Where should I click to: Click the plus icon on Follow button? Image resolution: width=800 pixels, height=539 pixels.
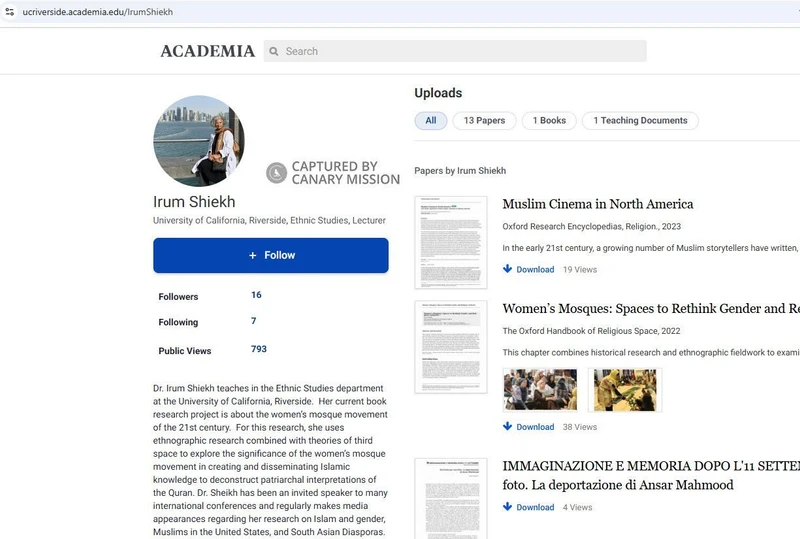click(253, 255)
